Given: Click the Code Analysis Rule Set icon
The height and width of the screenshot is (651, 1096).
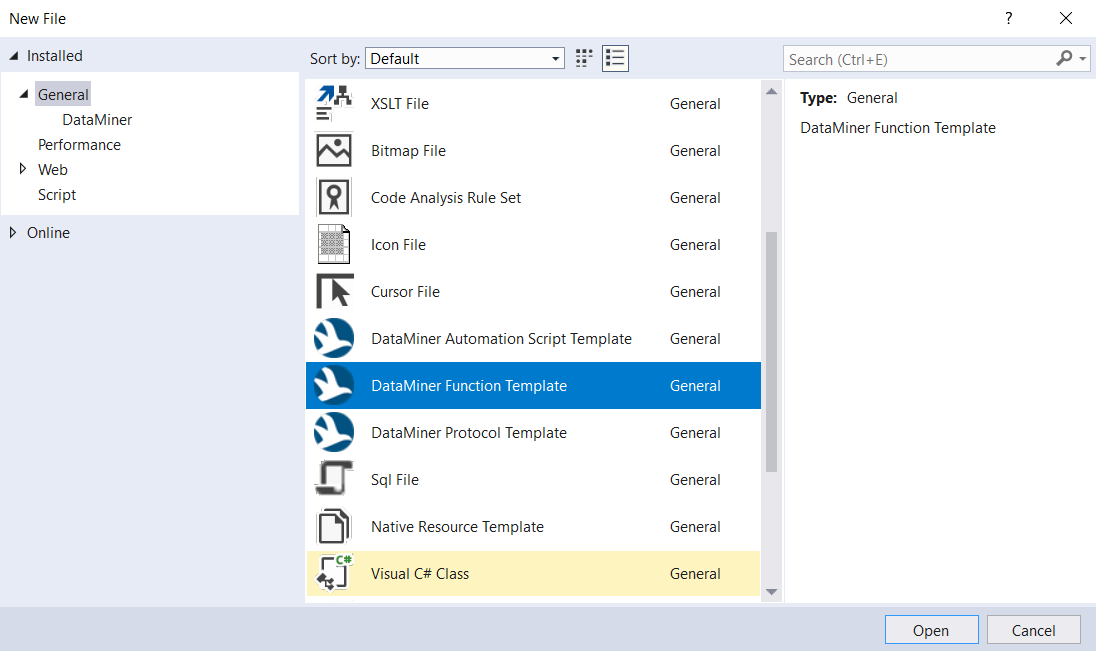Looking at the screenshot, I should point(333,197).
